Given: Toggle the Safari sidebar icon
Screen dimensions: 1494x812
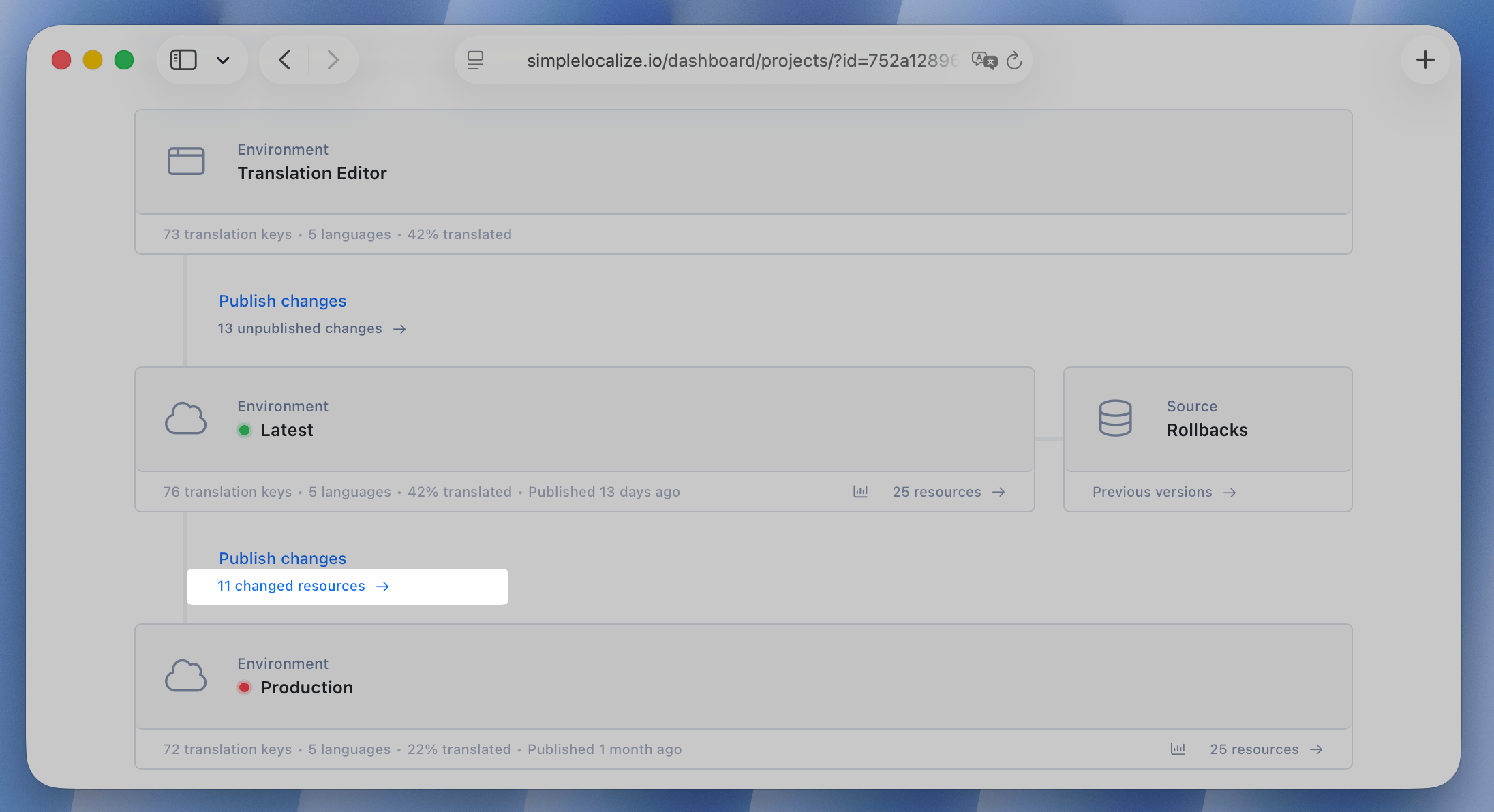Looking at the screenshot, I should [183, 60].
